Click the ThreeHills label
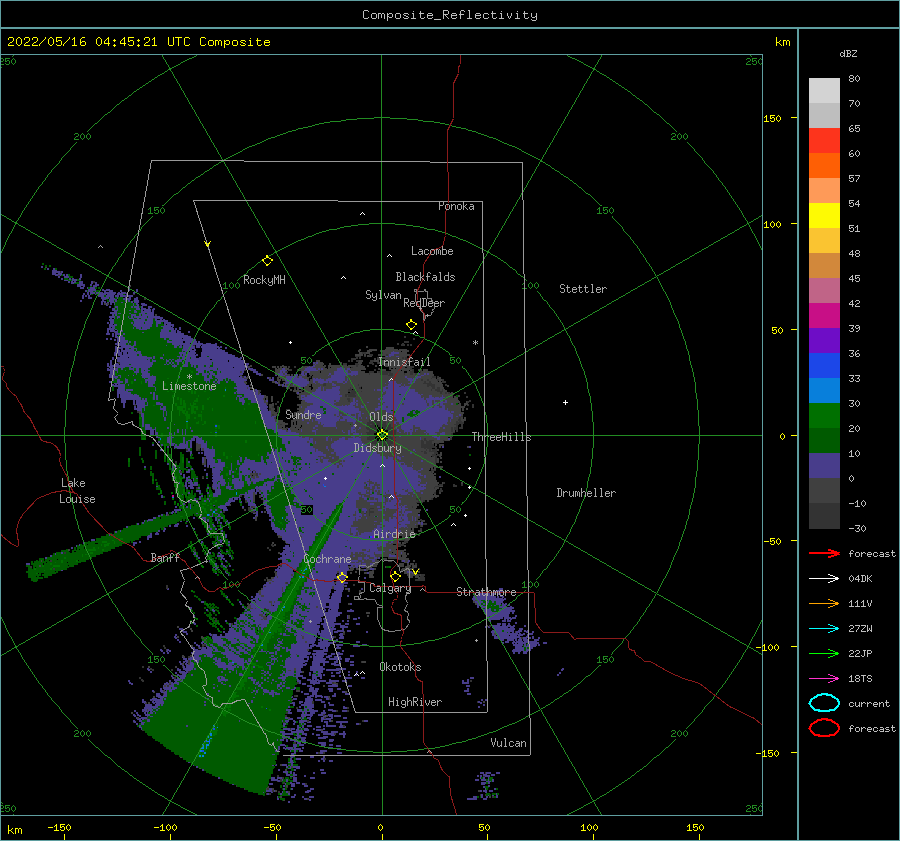The height and width of the screenshot is (841, 900). (x=502, y=437)
